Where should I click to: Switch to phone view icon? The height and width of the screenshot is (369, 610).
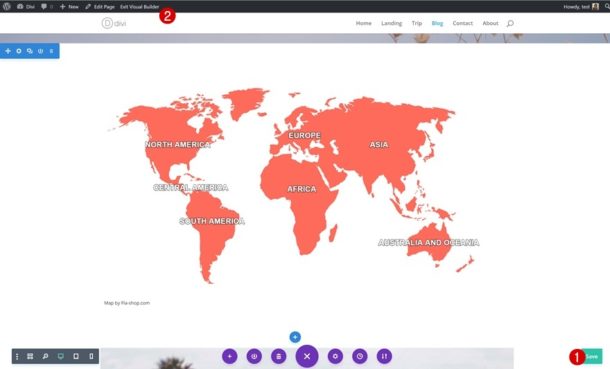pyautogui.click(x=91, y=356)
